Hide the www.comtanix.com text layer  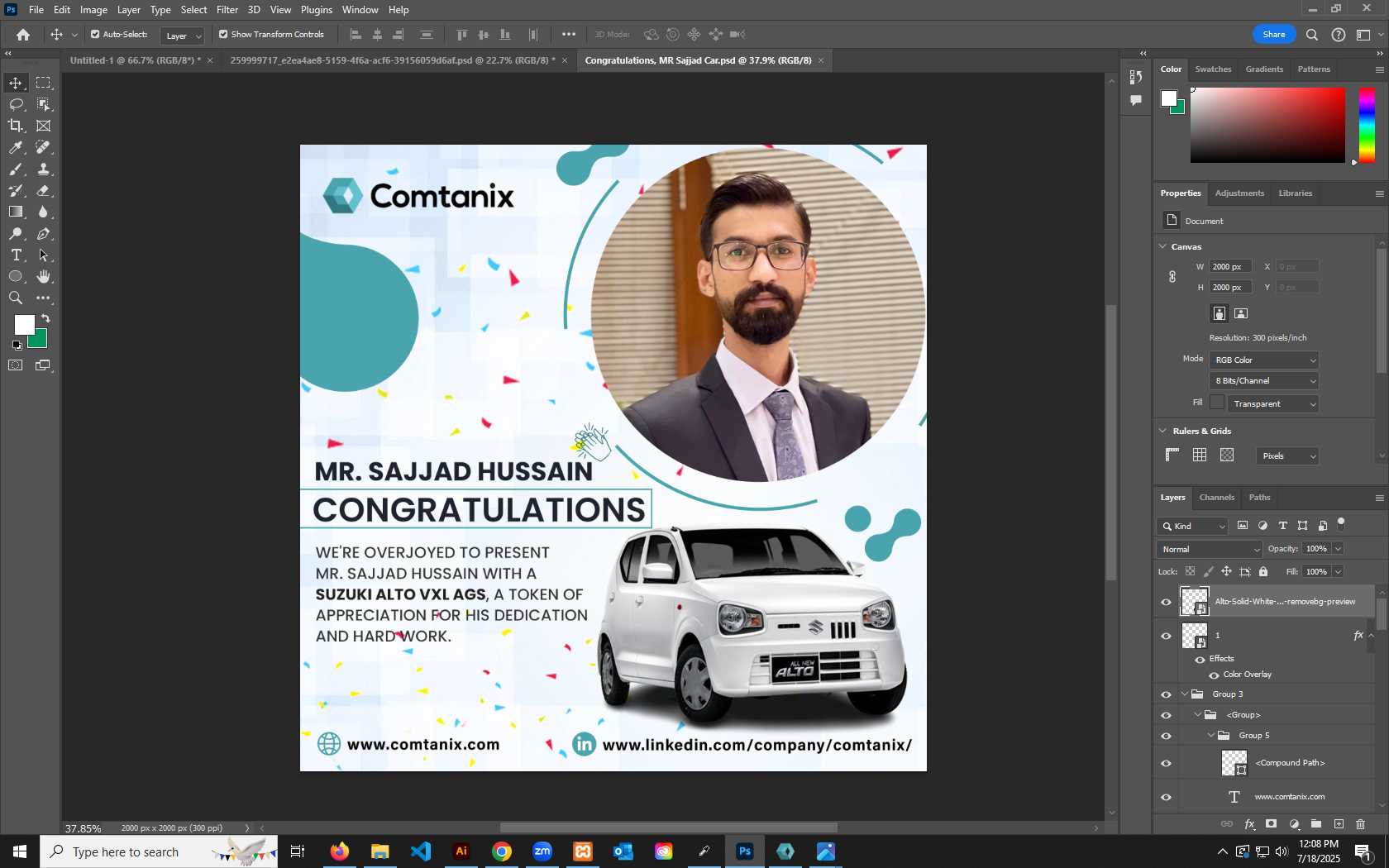click(1167, 798)
